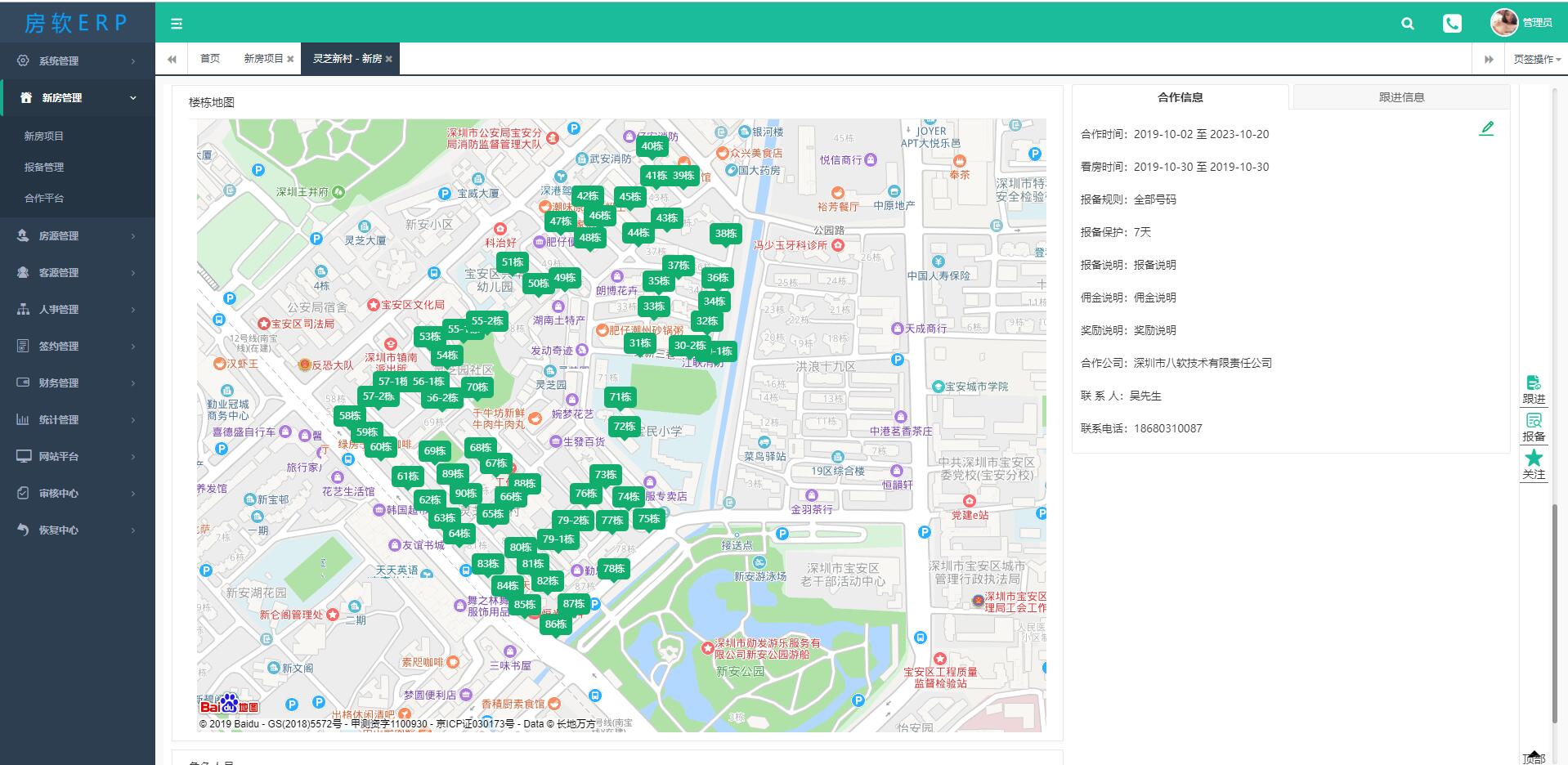The image size is (1568, 765).
Task: Click the 新房管理 house icon
Action: coord(25,97)
